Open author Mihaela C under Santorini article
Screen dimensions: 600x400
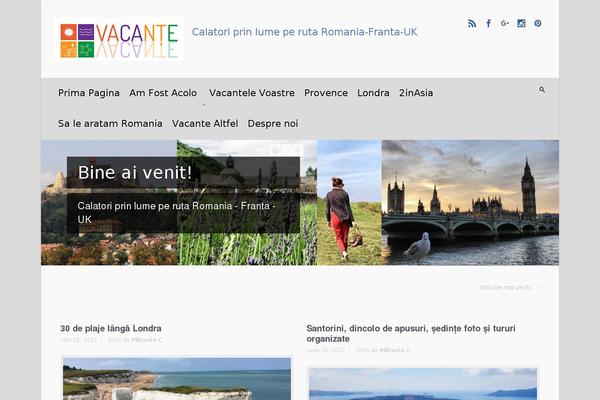[395, 350]
